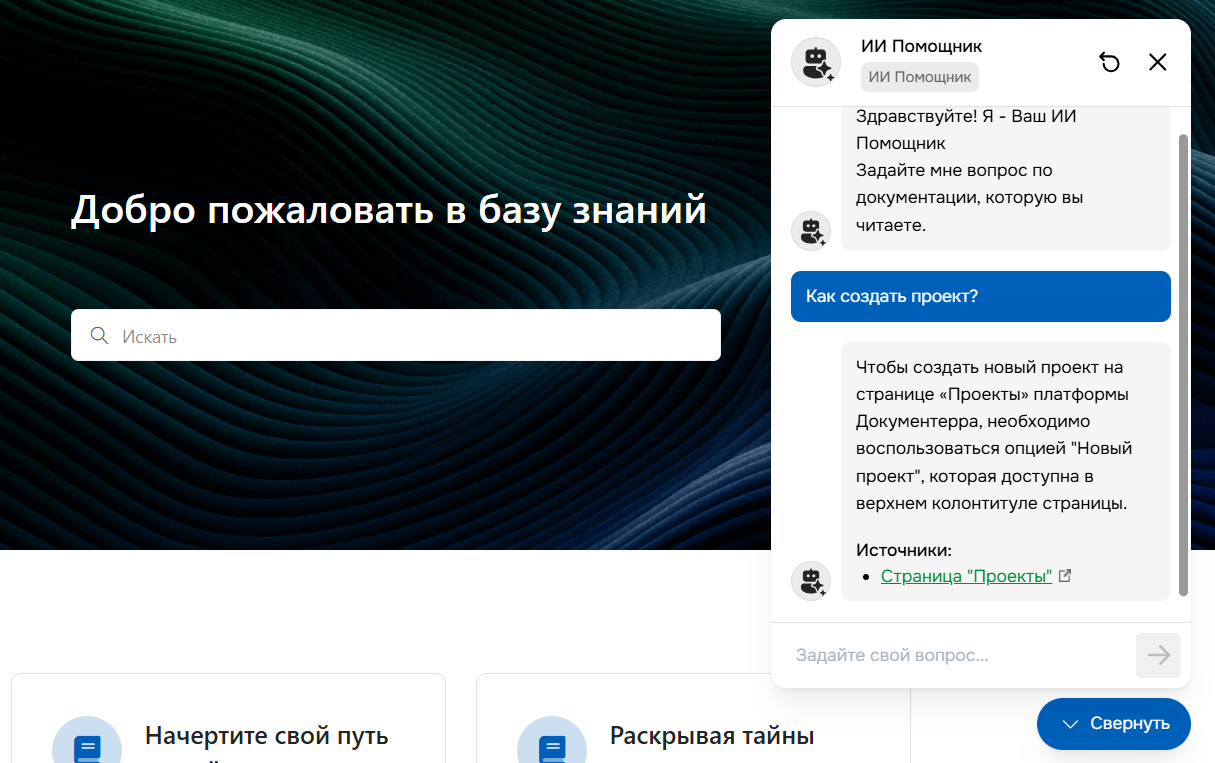Click the robot avatar next to the sources answer
Viewport: 1215px width, 763px height.
(811, 580)
